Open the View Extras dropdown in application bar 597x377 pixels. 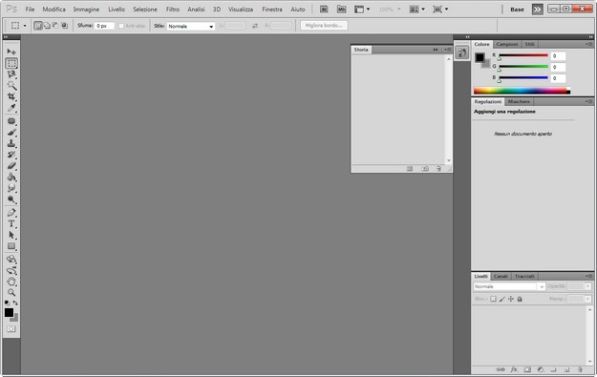tap(362, 9)
